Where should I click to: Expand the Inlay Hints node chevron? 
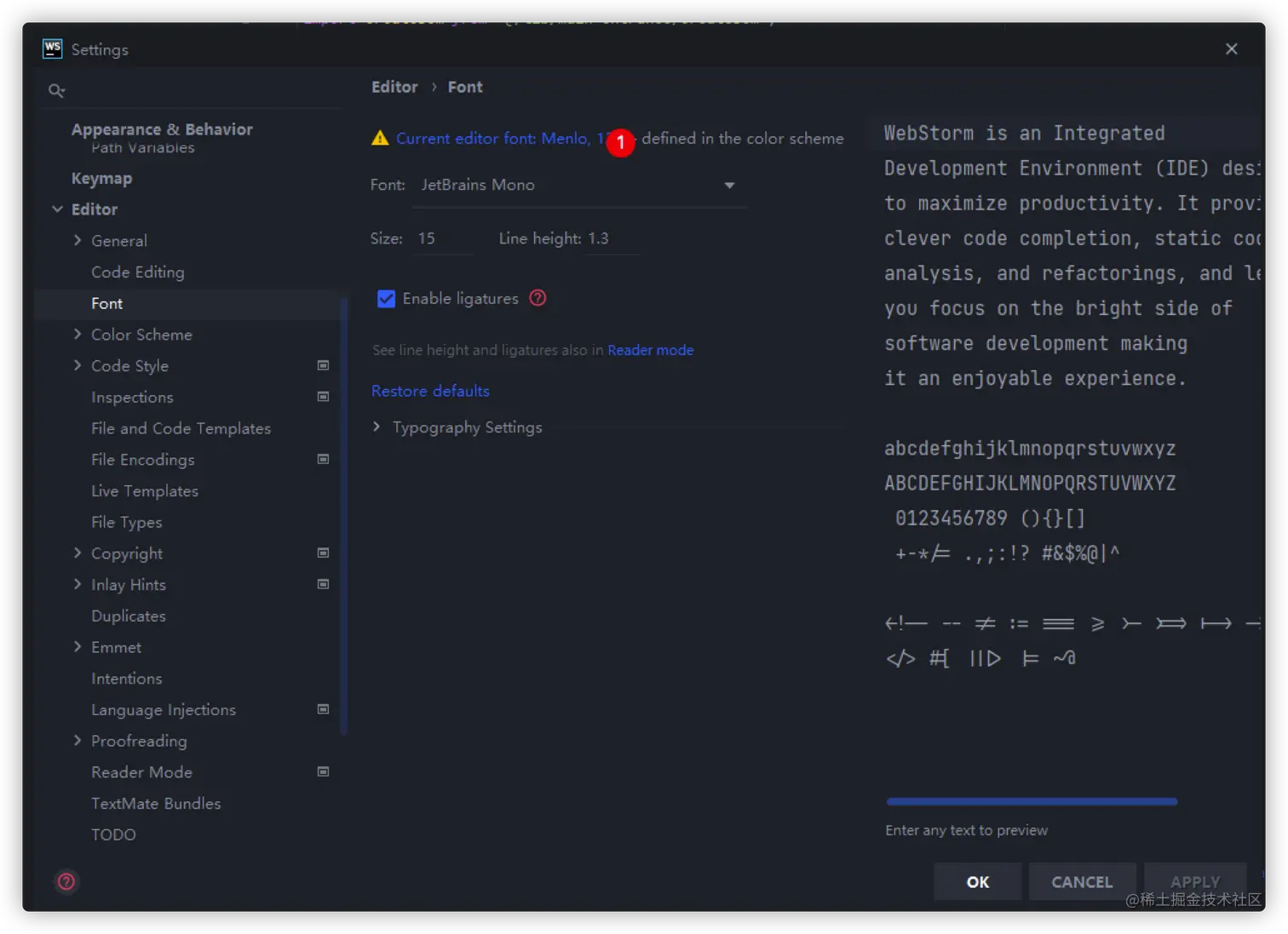tap(78, 584)
